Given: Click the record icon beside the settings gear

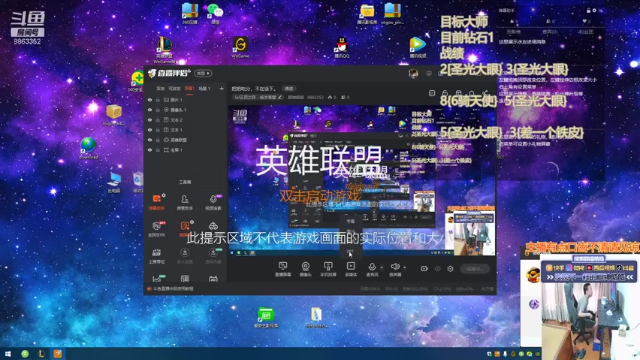Looking at the screenshot, I should 424,269.
